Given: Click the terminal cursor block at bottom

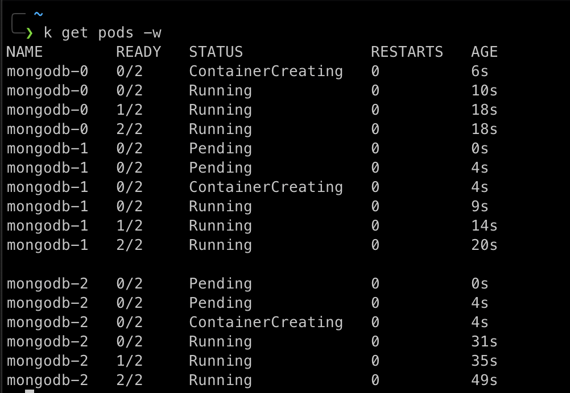Looking at the screenshot, I should click(30, 391).
